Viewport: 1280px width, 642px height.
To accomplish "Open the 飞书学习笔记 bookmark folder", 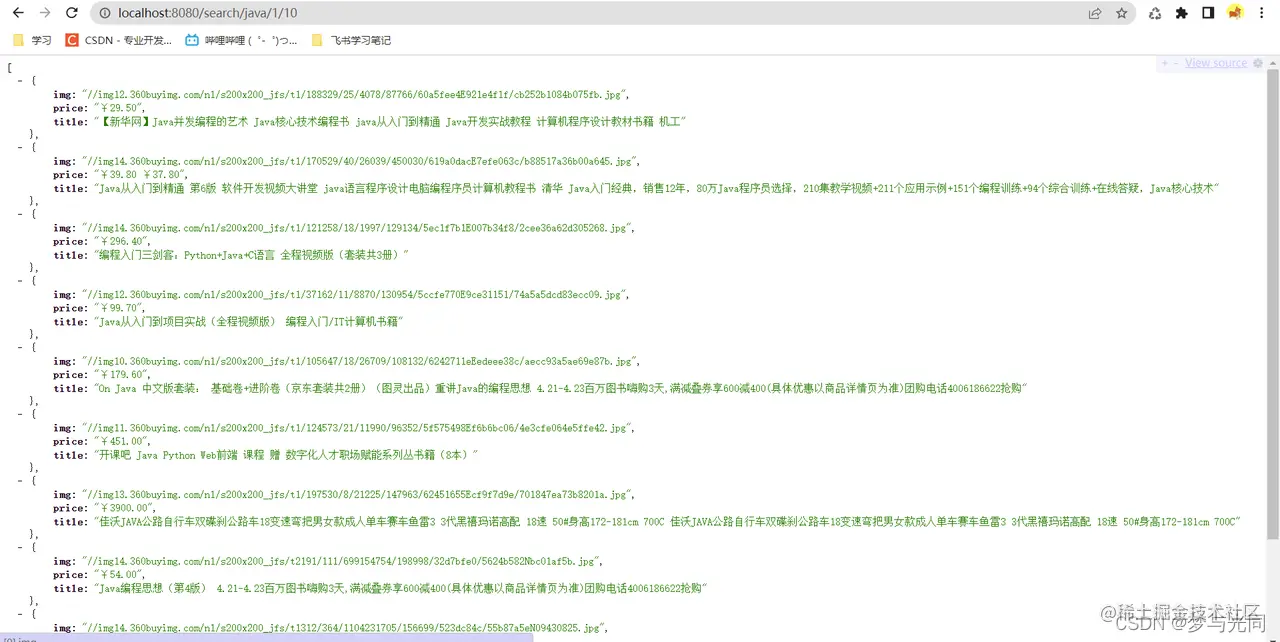I will tap(351, 40).
